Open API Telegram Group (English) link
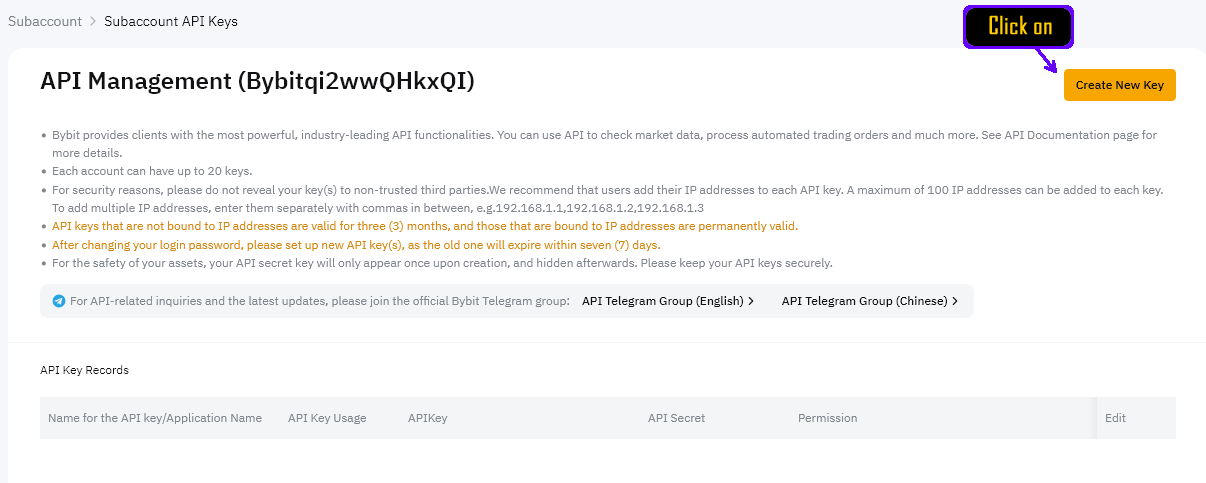The width and height of the screenshot is (1206, 483). pos(661,301)
